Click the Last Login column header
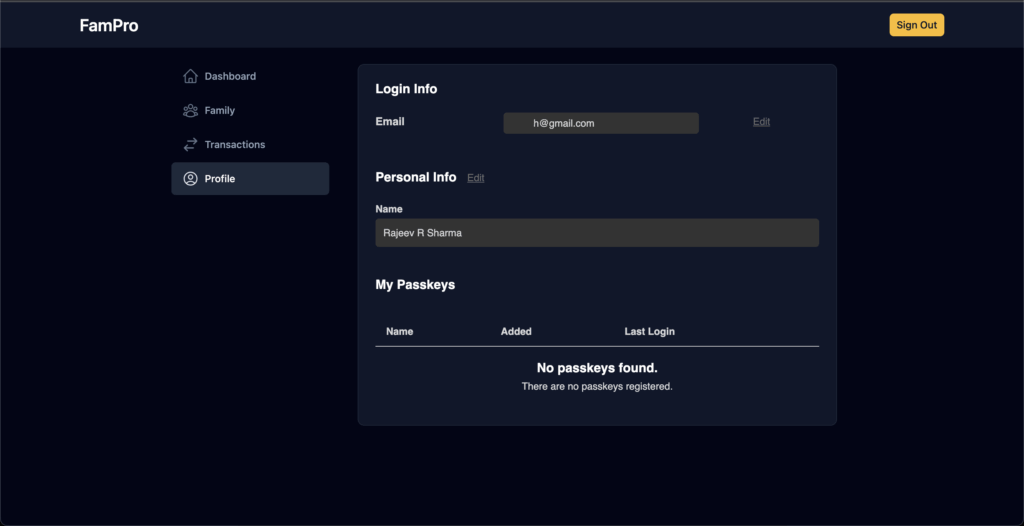The image size is (1024, 526). click(x=650, y=331)
